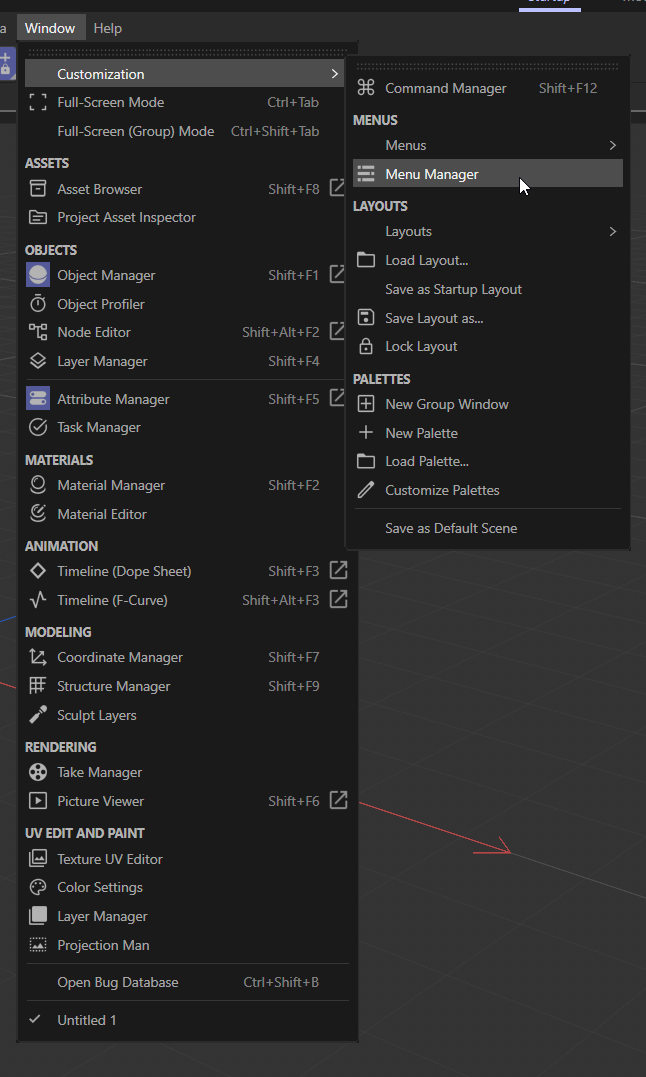Open Node Editor in new window icon

point(338,331)
